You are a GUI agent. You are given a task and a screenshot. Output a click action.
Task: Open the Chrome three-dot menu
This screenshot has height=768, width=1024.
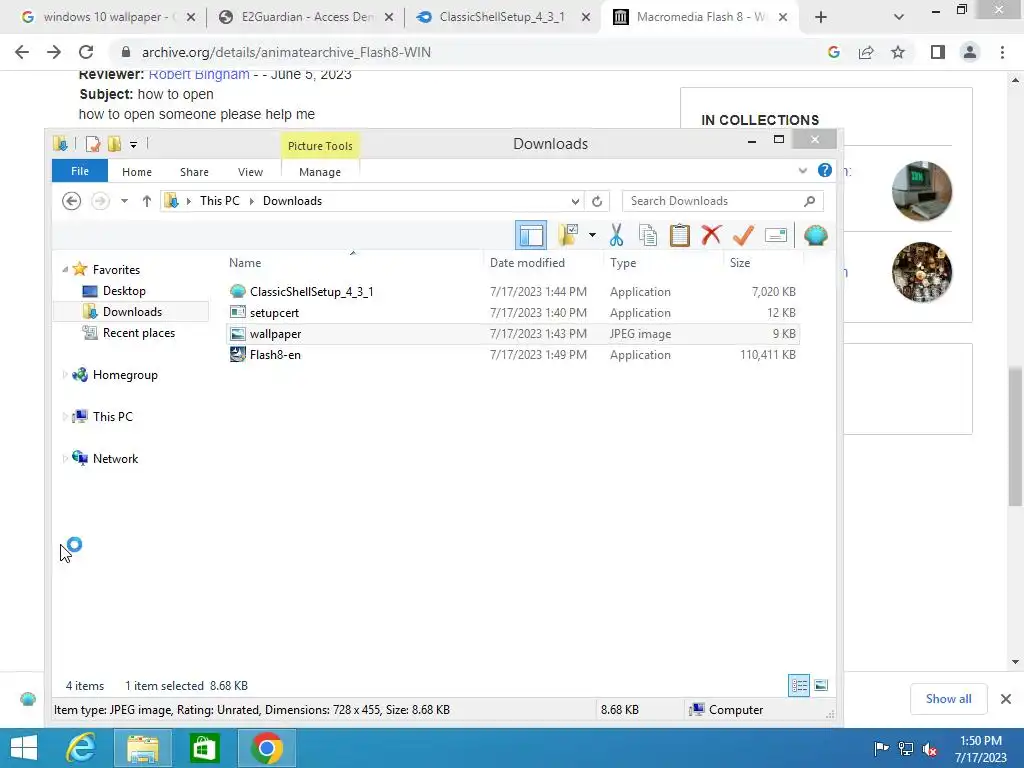(1002, 52)
